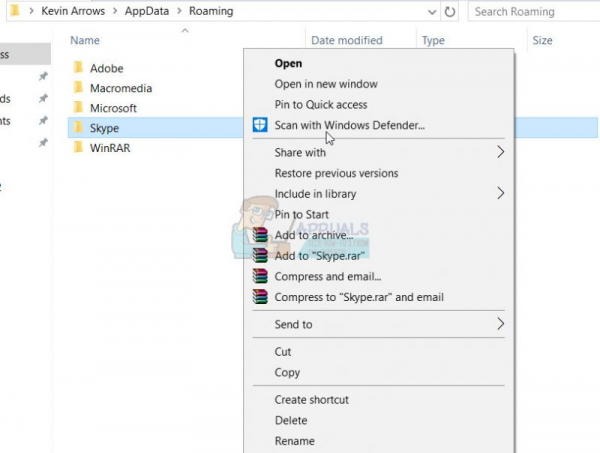600x453 pixels.
Task: Sort by the Size column header
Action: point(542,40)
